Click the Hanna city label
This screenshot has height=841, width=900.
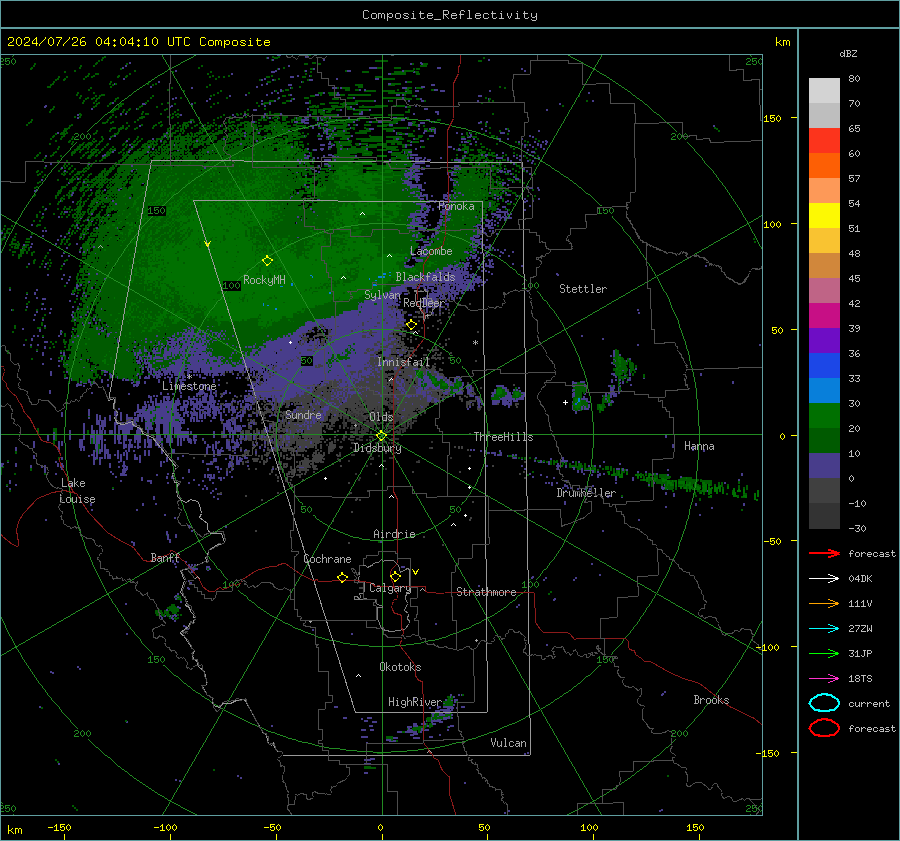(x=699, y=446)
